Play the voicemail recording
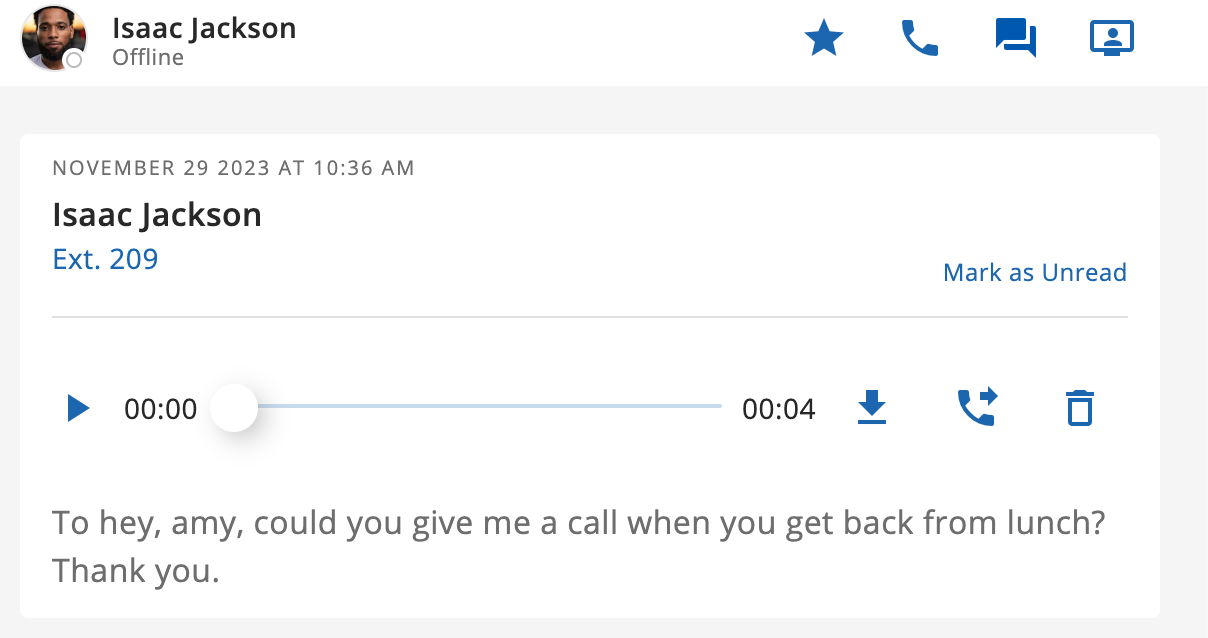 coord(78,408)
